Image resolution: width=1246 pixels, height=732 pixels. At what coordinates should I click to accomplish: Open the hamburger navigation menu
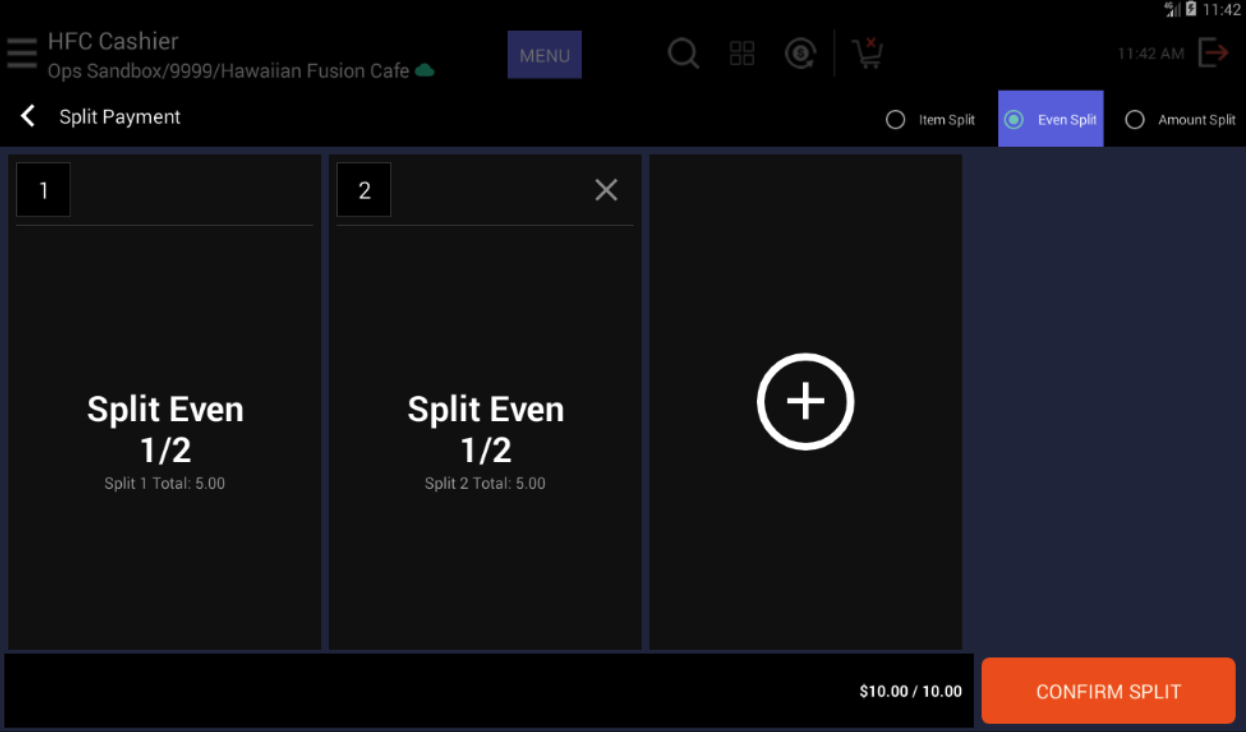click(21, 54)
